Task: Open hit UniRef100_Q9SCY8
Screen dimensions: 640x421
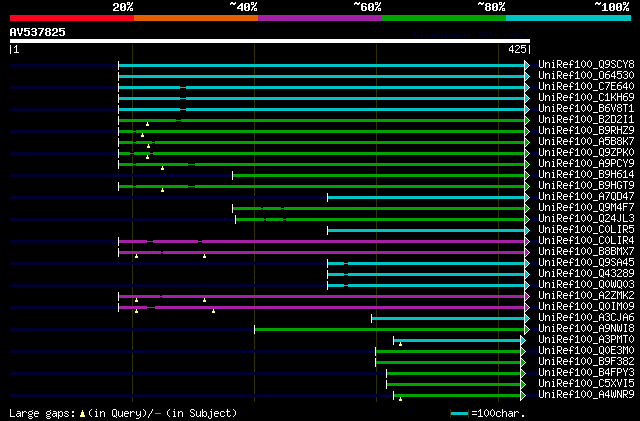Action: pos(586,64)
